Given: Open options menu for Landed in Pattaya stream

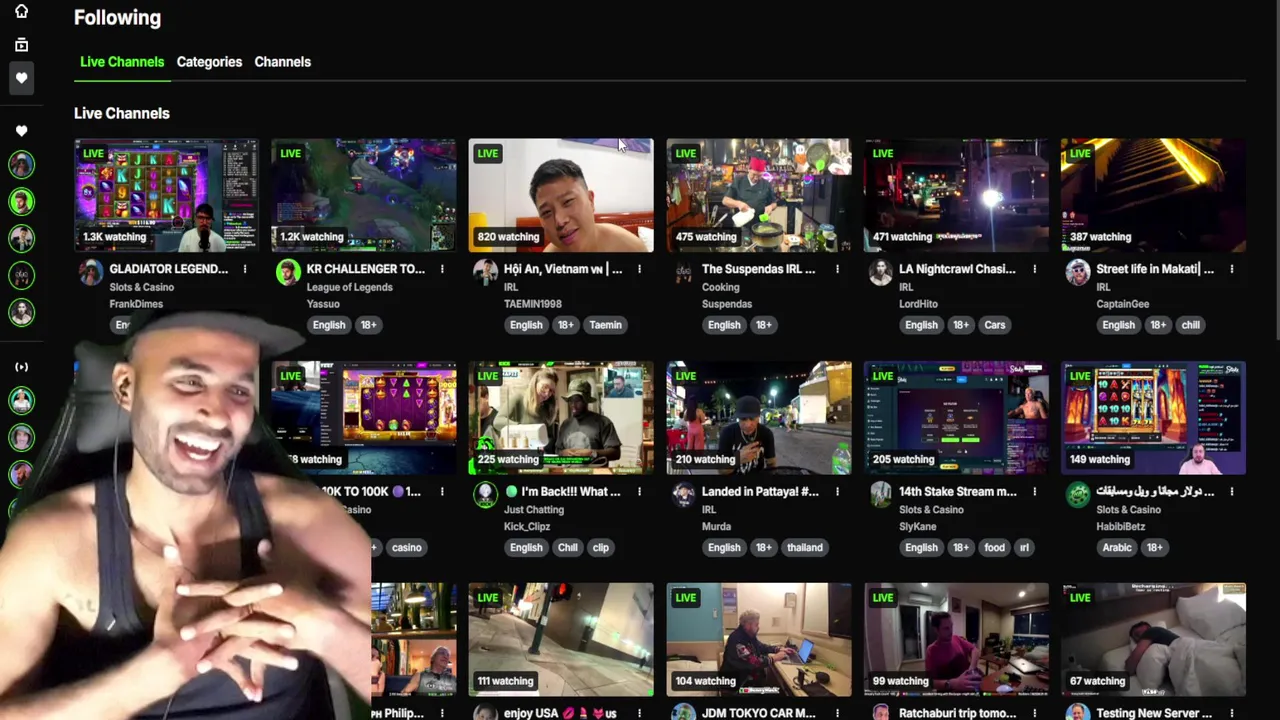Looking at the screenshot, I should tap(837, 492).
